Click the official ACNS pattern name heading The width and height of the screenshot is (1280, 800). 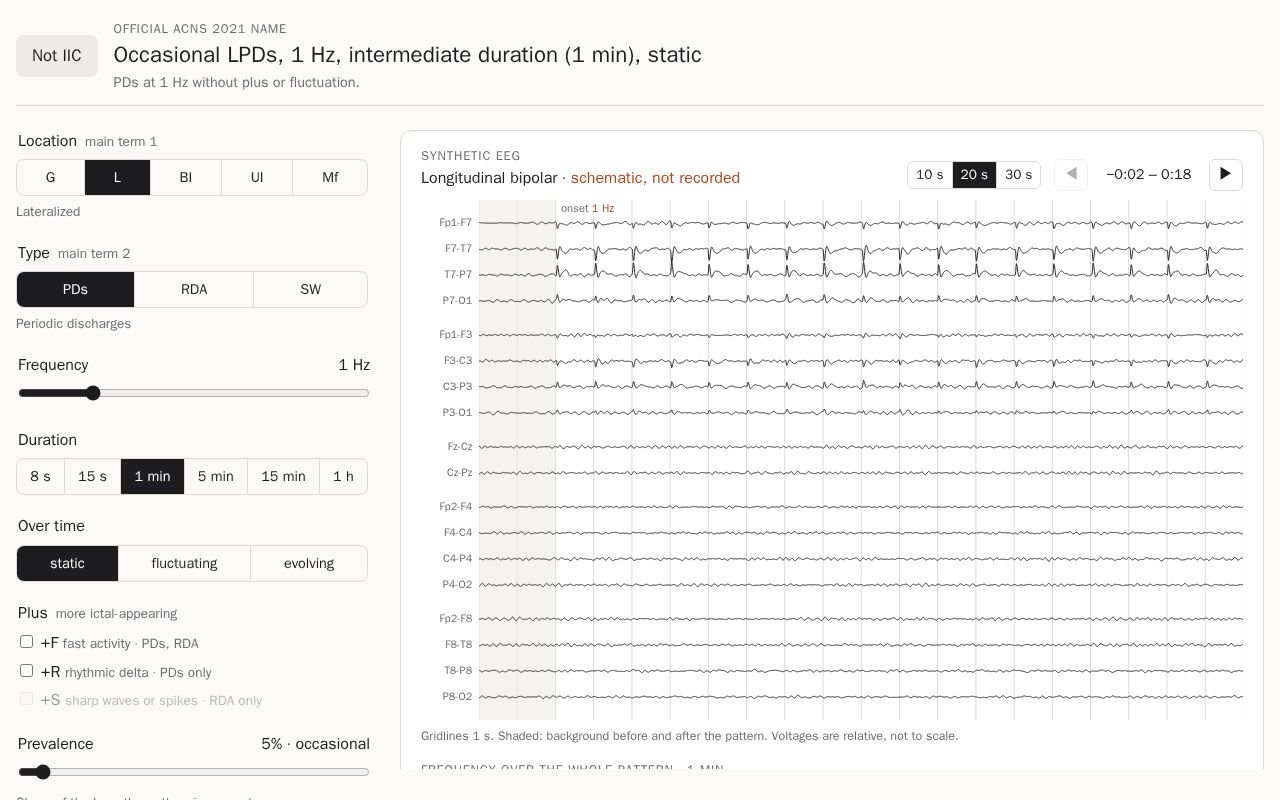pyautogui.click(x=408, y=55)
